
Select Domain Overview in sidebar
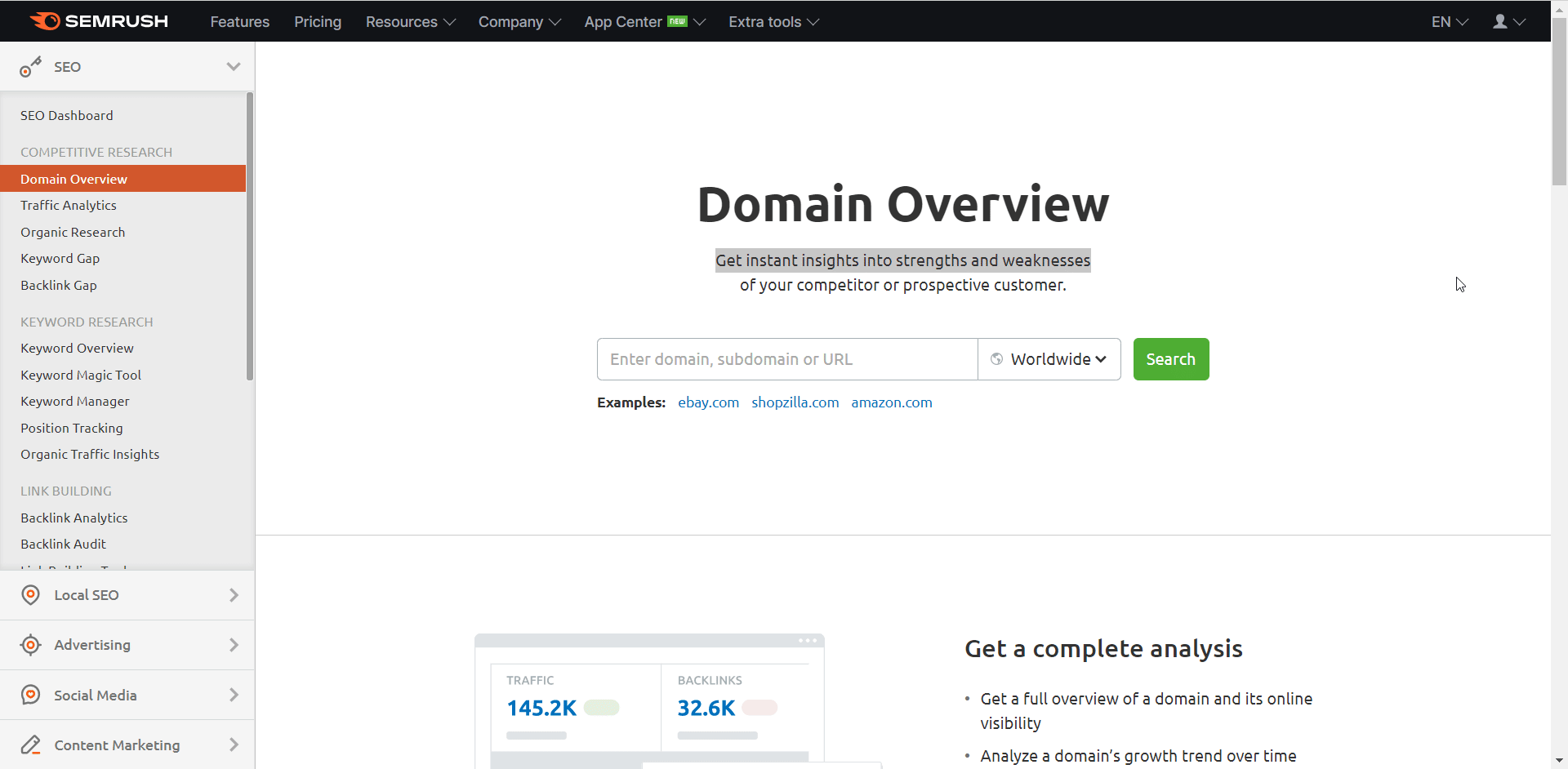coord(122,179)
